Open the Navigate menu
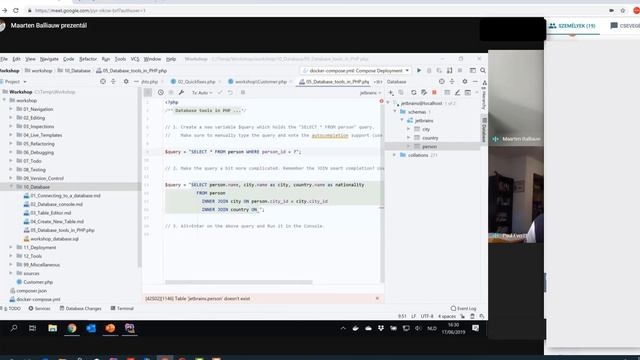Screen dimensions: 640x360 pyautogui.click(x=49, y=59)
